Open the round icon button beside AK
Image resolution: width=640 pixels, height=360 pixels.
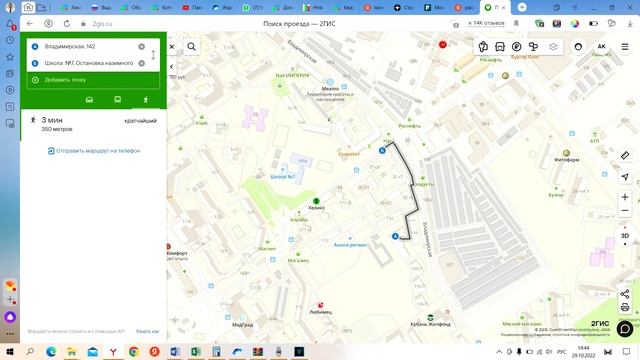pos(578,47)
